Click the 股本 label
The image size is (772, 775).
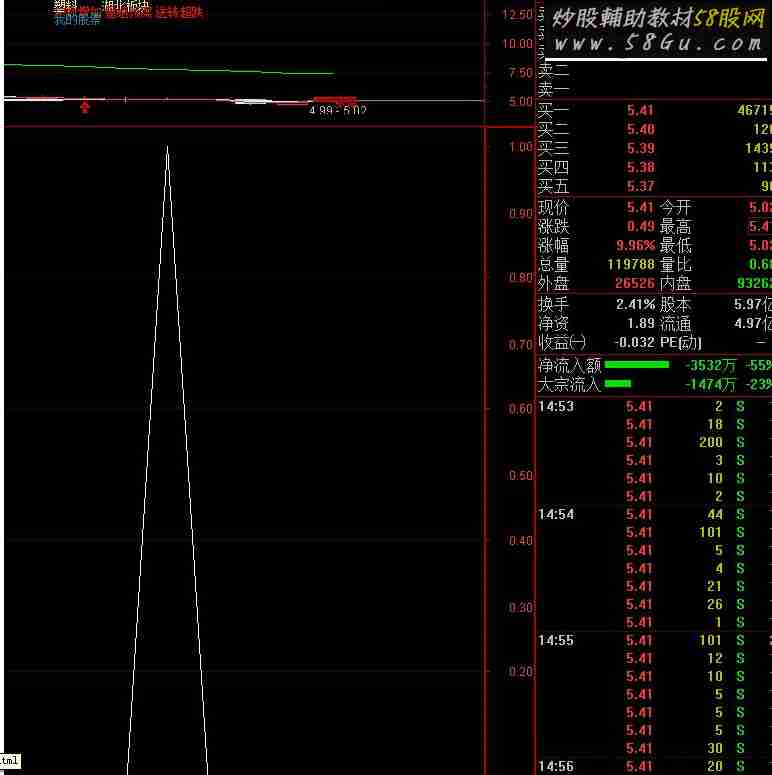coord(675,304)
